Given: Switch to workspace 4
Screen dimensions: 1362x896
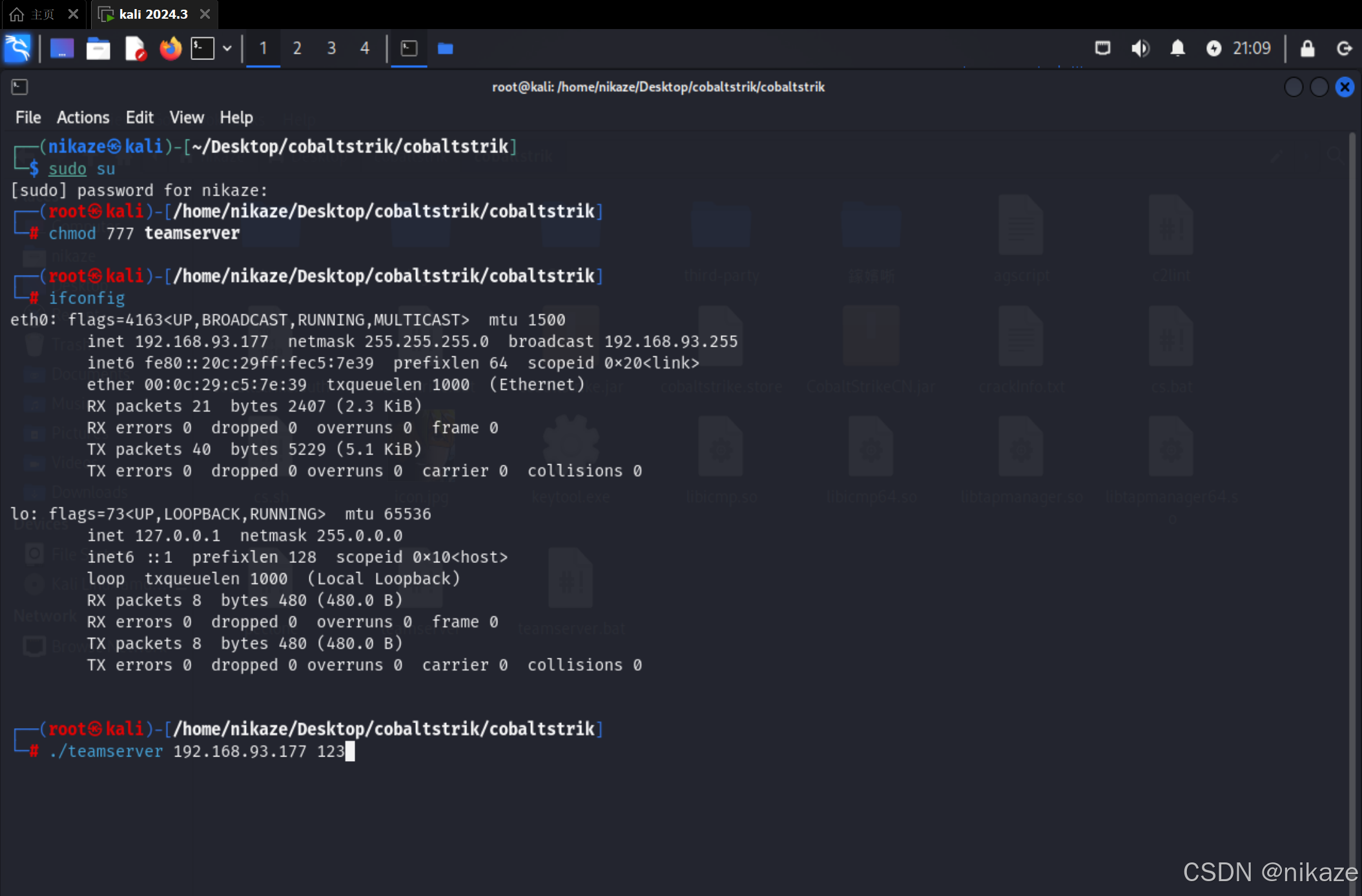Looking at the screenshot, I should (365, 48).
